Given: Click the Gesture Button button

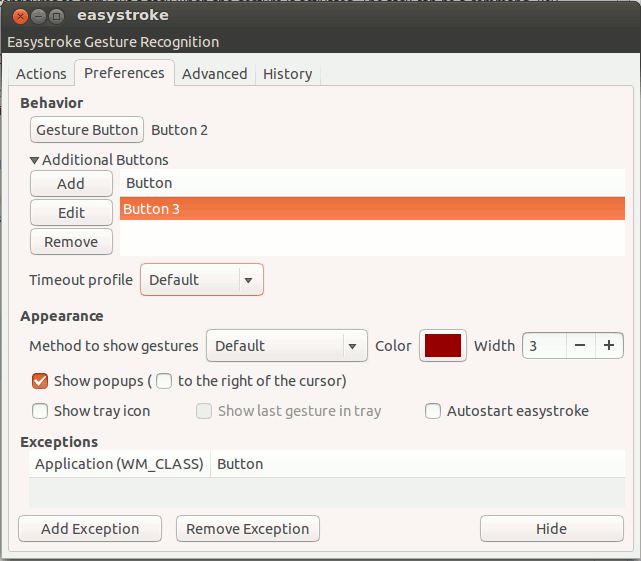Looking at the screenshot, I should 87,130.
